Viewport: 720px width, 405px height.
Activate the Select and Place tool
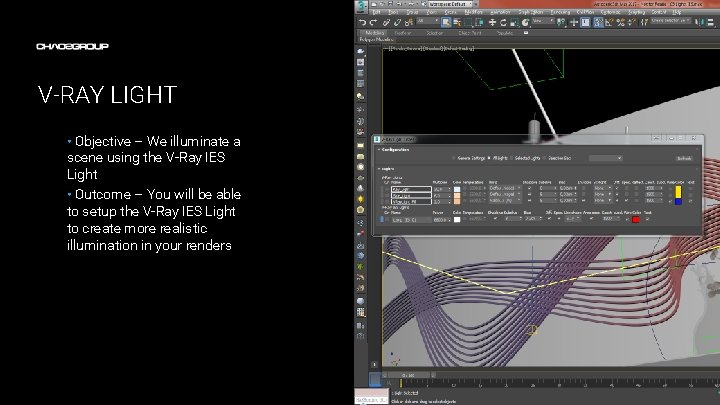[x=525, y=22]
